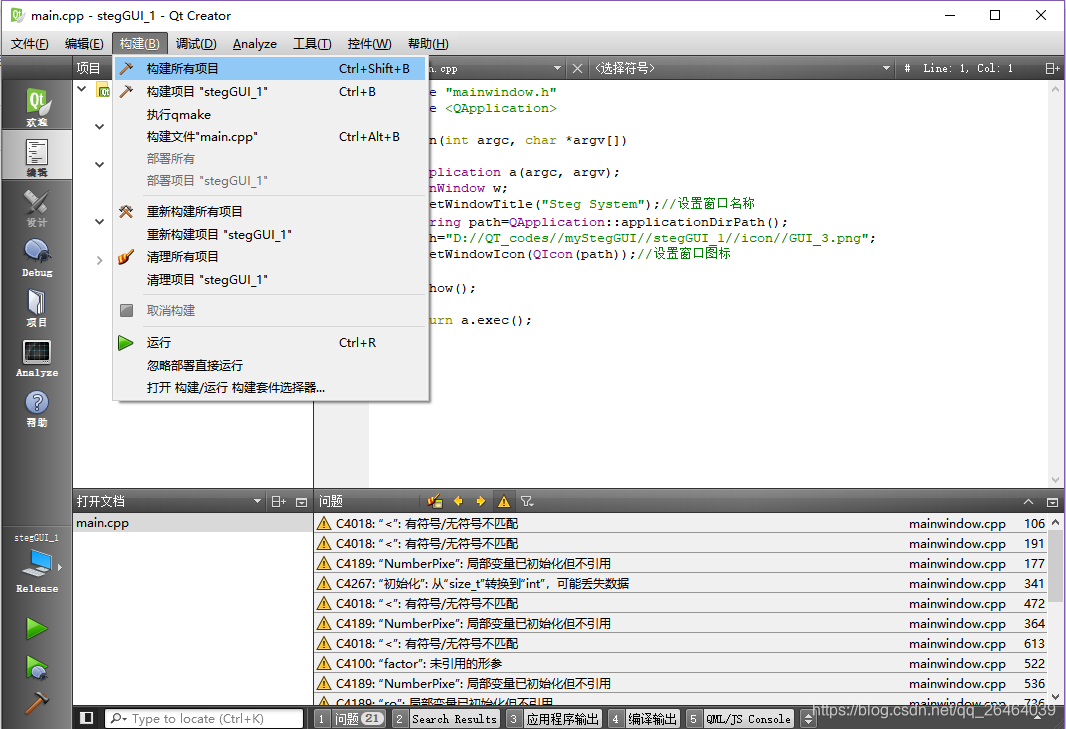Click the hammer Build icon in sidebar

click(x=37, y=702)
